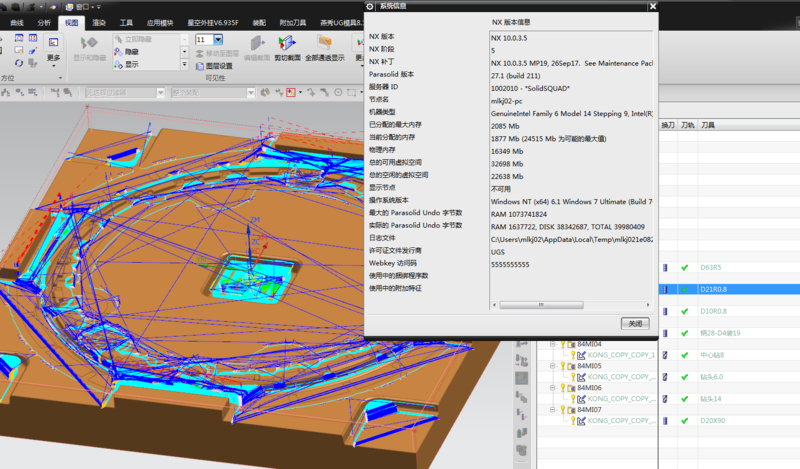Click the green checkmark beside D63R5
The image size is (800, 469).
pyautogui.click(x=685, y=268)
